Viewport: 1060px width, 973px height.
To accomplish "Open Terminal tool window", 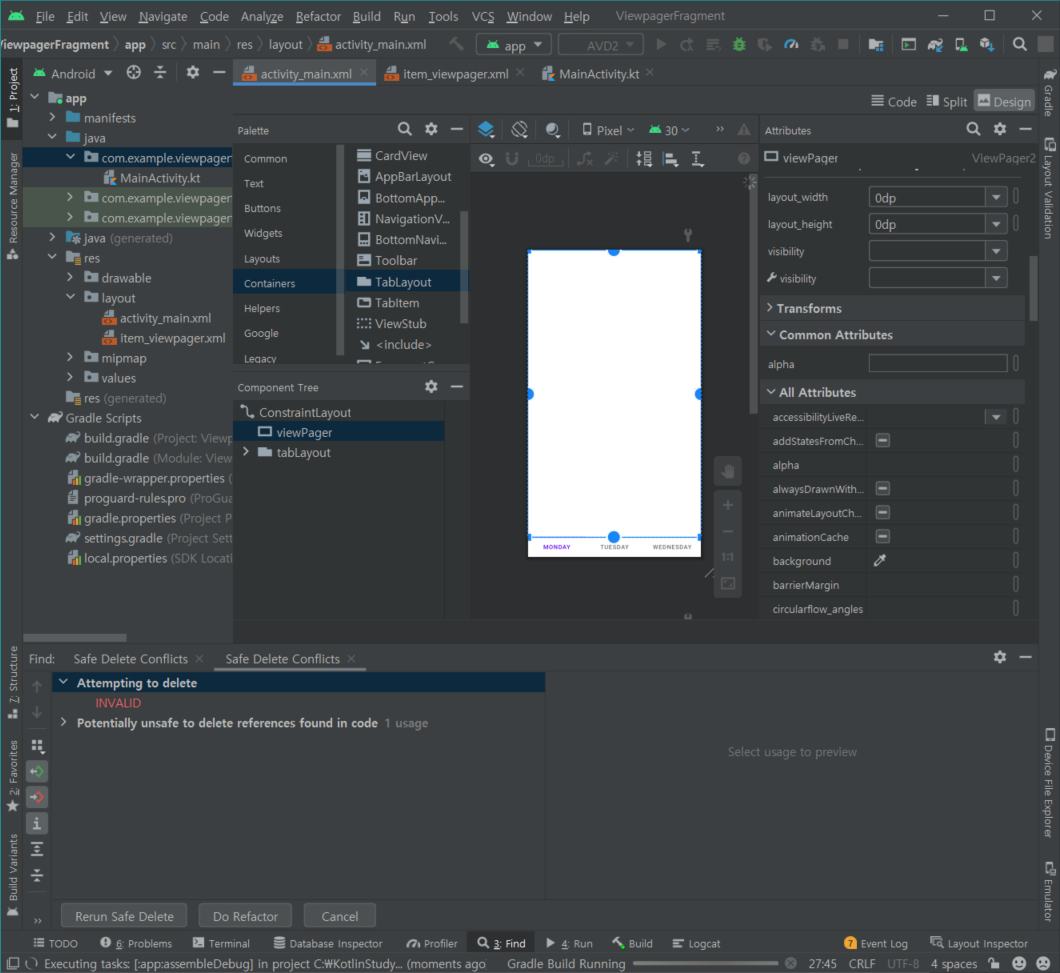I will coord(221,943).
